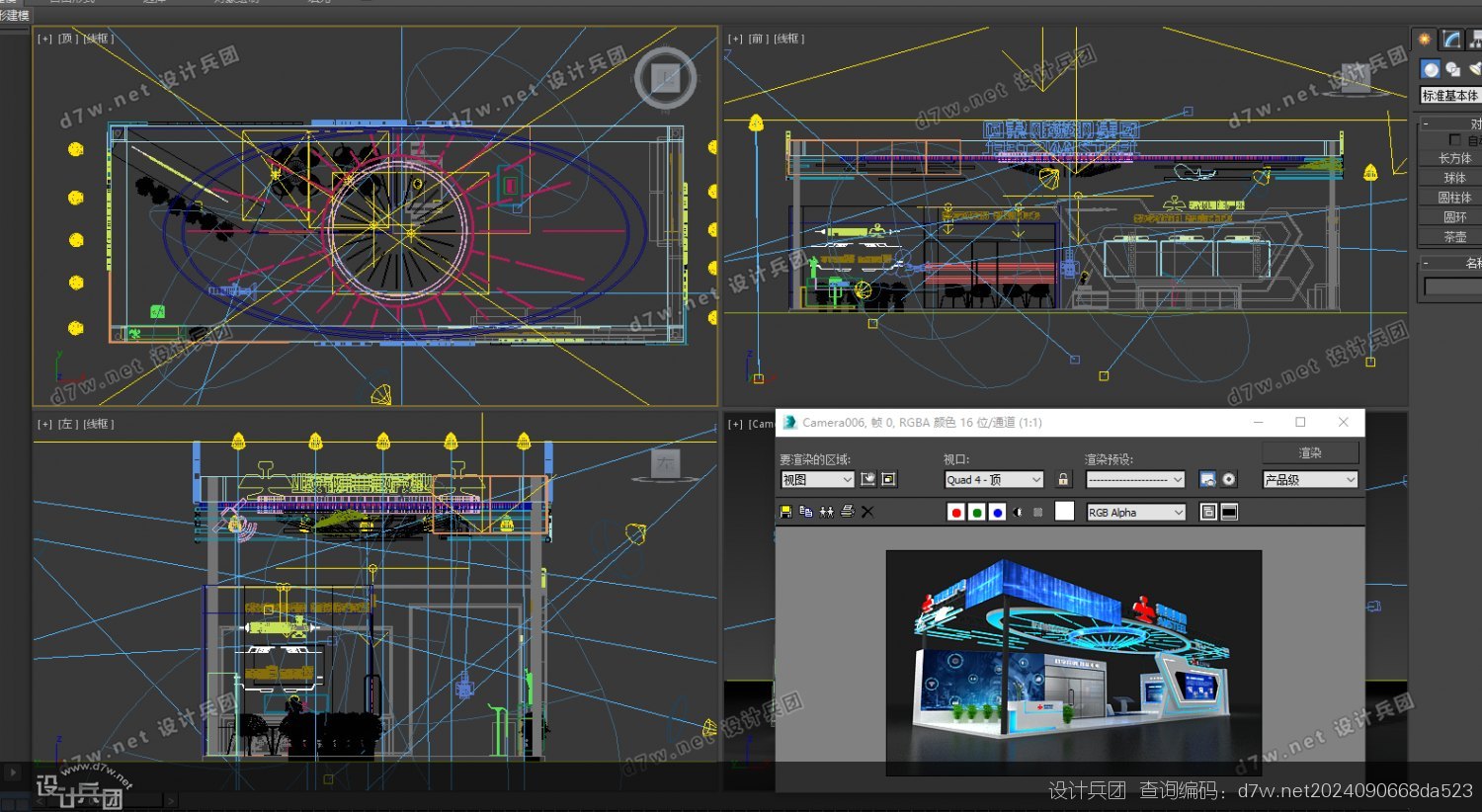Switch to Modify command panel tab
The height and width of the screenshot is (812, 1482).
[1450, 39]
